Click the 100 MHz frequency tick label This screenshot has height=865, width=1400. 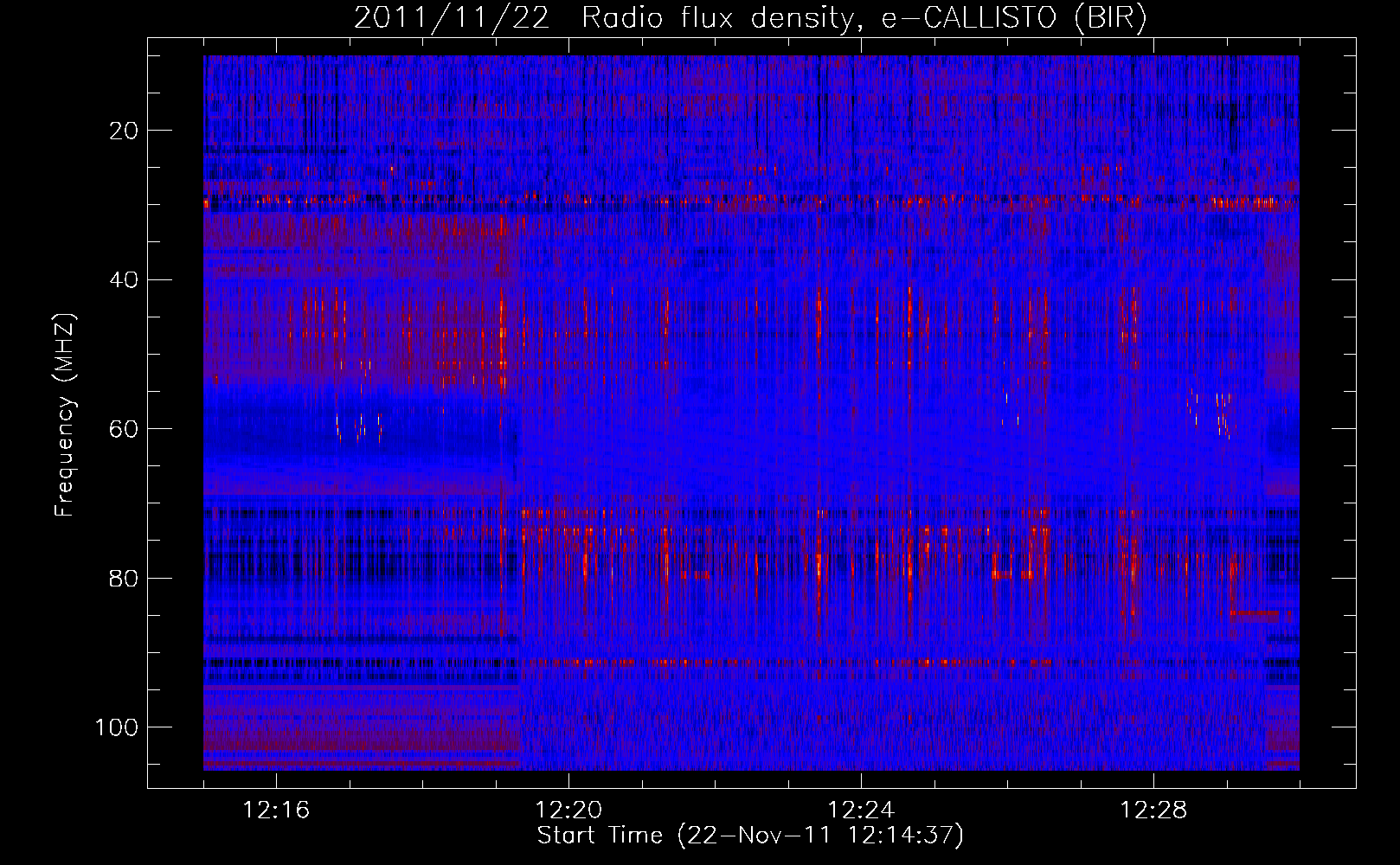117,727
